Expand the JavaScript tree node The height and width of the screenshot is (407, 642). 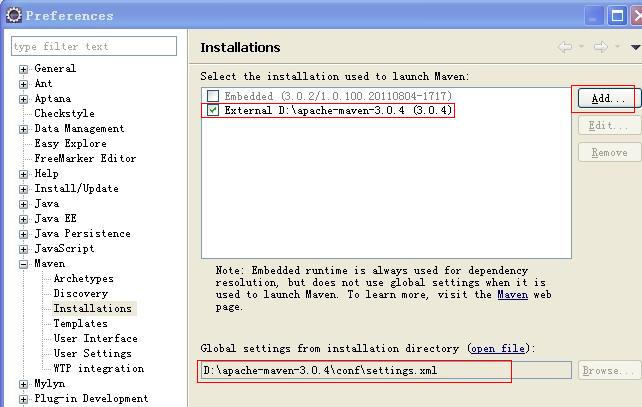[23, 249]
